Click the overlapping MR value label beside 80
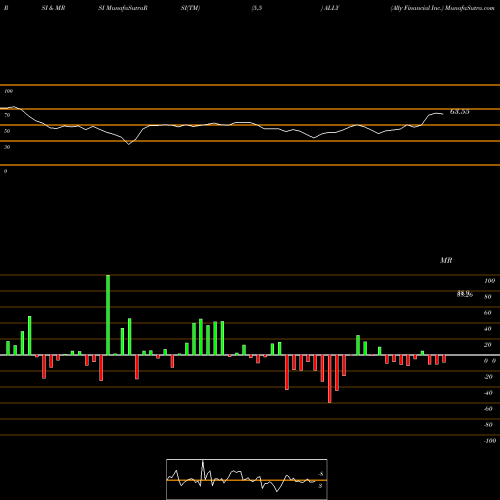The height and width of the screenshot is (500, 500). [465, 294]
